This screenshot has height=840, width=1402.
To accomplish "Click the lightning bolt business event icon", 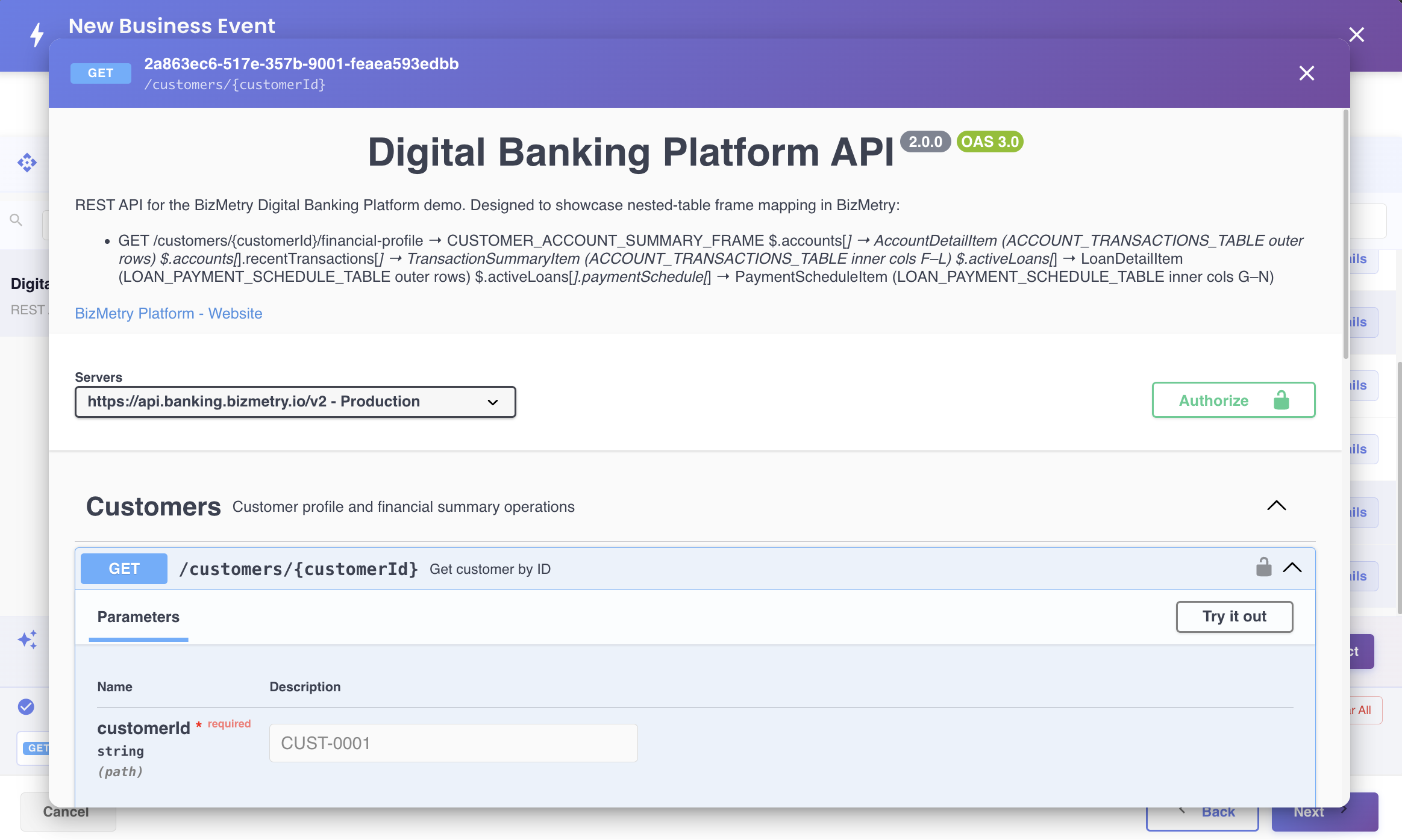I will [x=37, y=34].
